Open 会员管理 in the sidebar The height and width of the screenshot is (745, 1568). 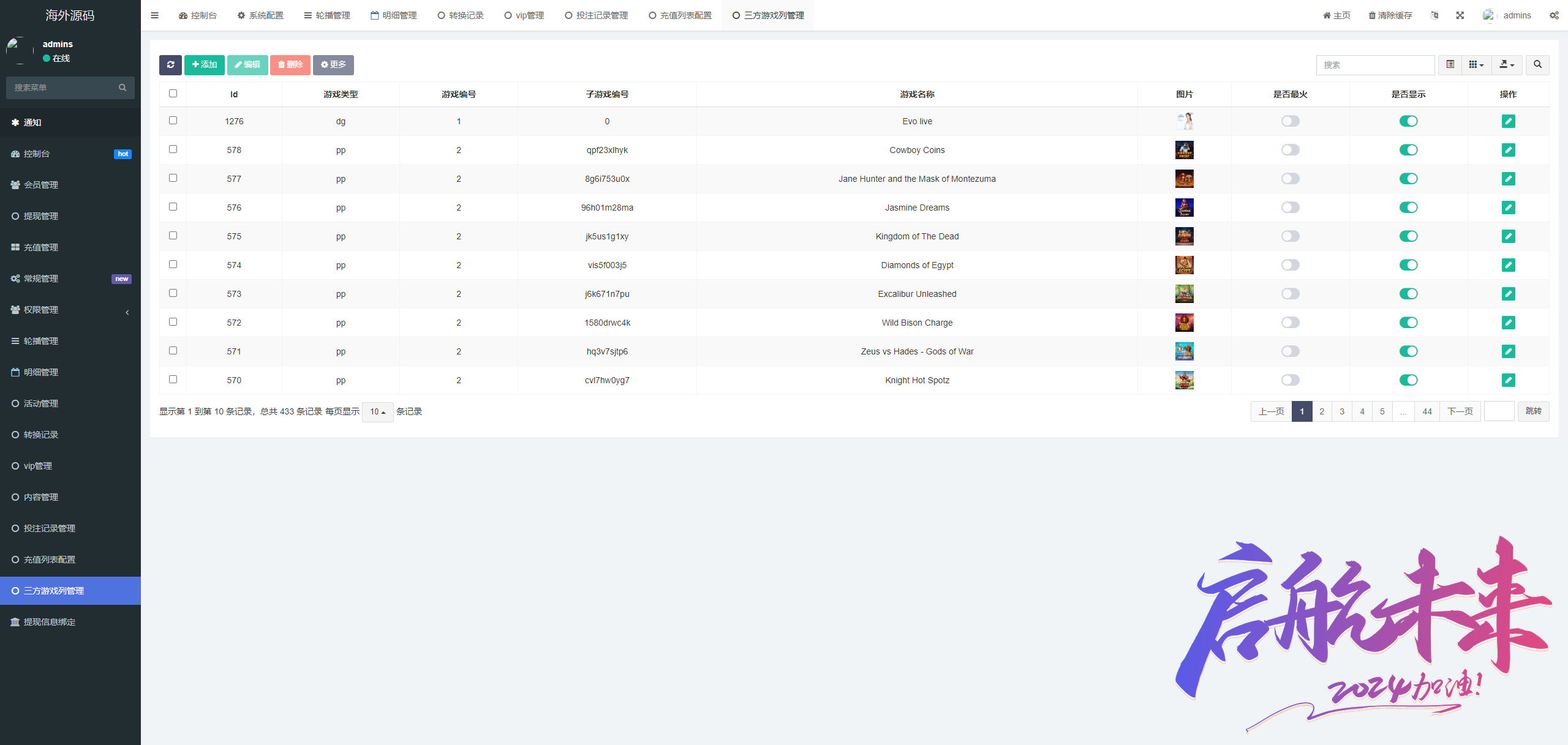click(x=70, y=185)
